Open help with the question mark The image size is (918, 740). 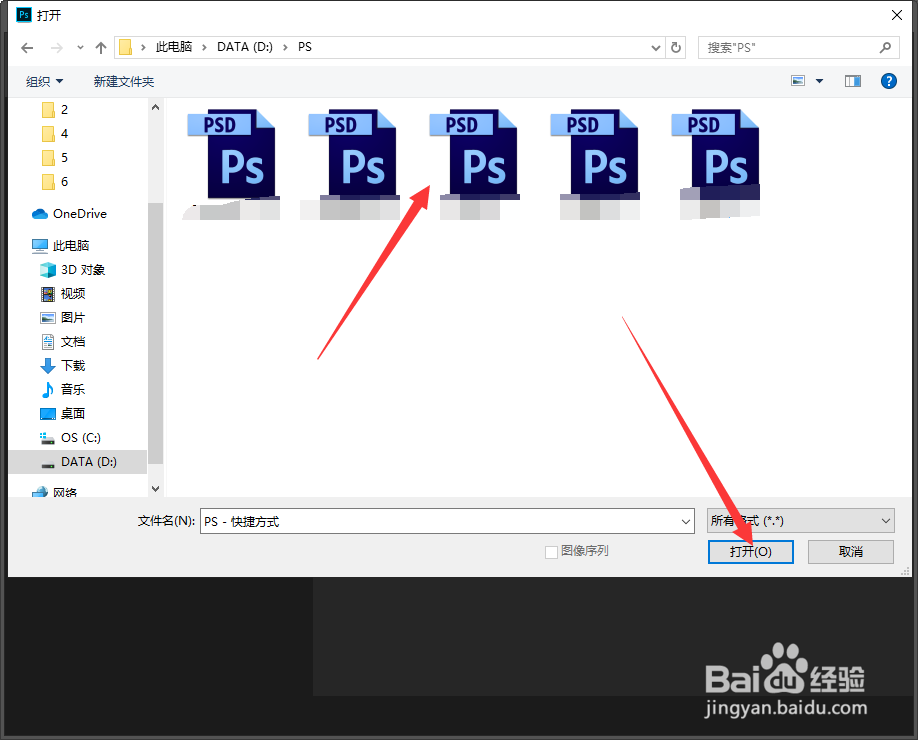[889, 81]
